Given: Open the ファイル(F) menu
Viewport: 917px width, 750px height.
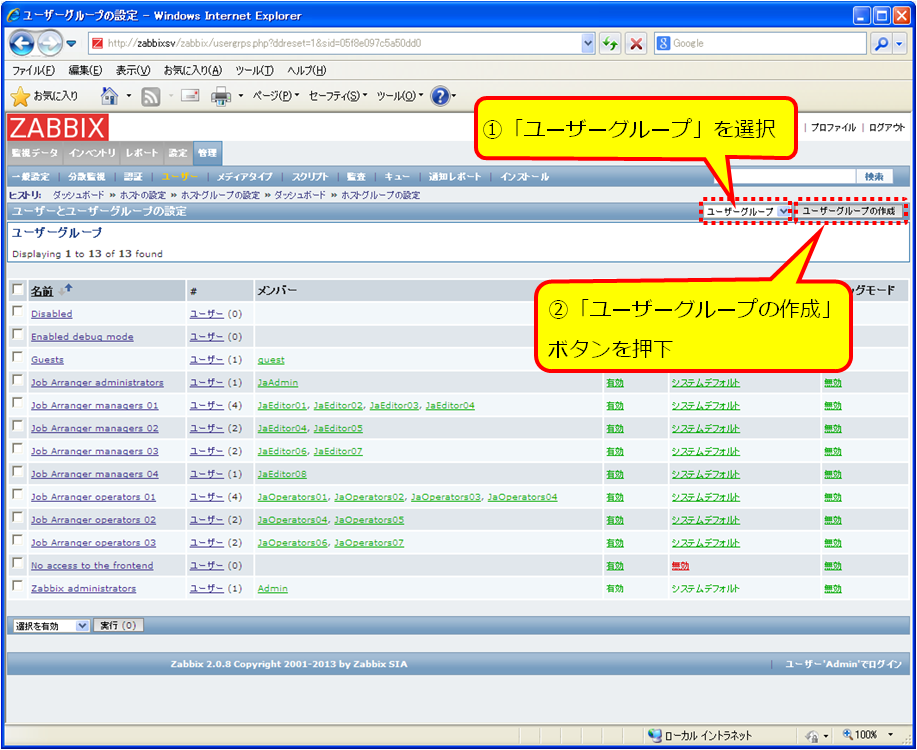Looking at the screenshot, I should 33,70.
